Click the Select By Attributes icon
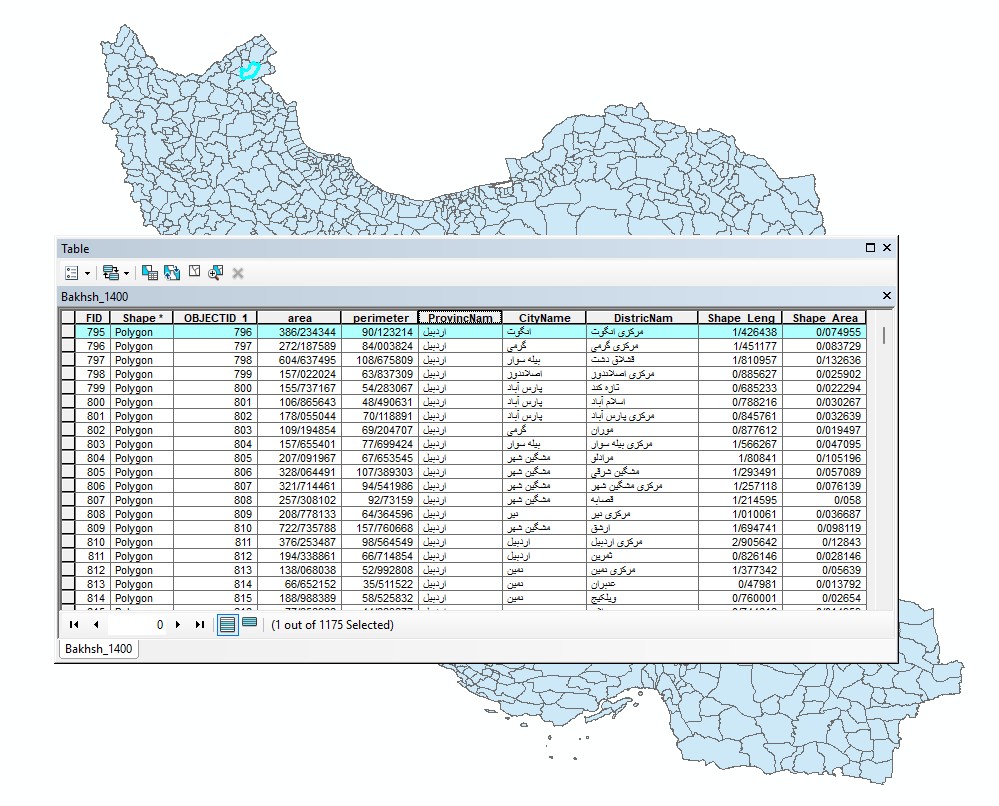The image size is (999, 806). coord(150,273)
